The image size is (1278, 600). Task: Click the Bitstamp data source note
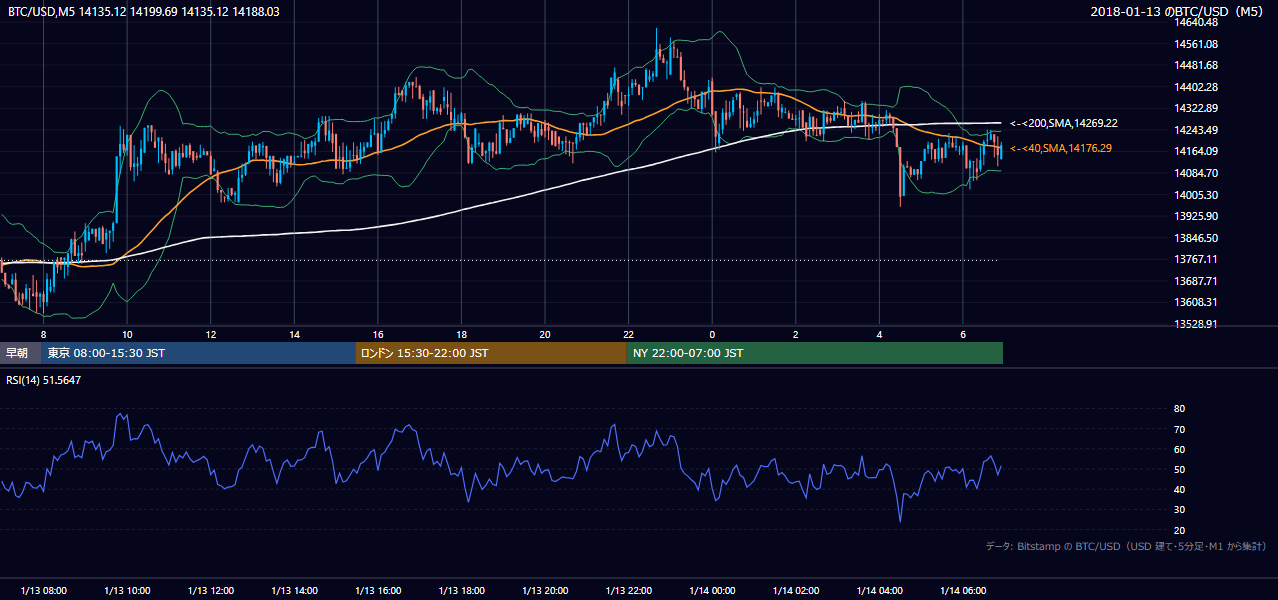(1126, 546)
